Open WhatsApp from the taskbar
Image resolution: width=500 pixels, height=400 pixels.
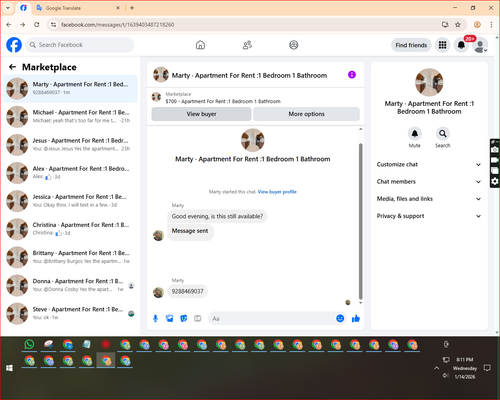29,344
